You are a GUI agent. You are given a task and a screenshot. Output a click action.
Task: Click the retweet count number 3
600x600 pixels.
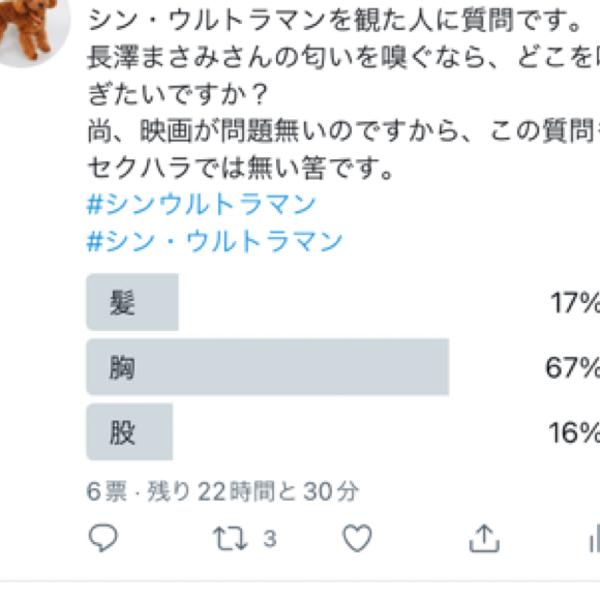(270, 539)
